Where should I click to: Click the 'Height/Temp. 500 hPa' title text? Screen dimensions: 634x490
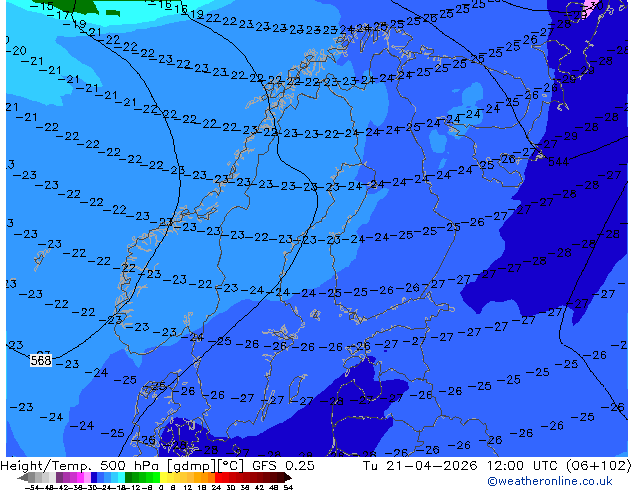pyautogui.click(x=82, y=465)
